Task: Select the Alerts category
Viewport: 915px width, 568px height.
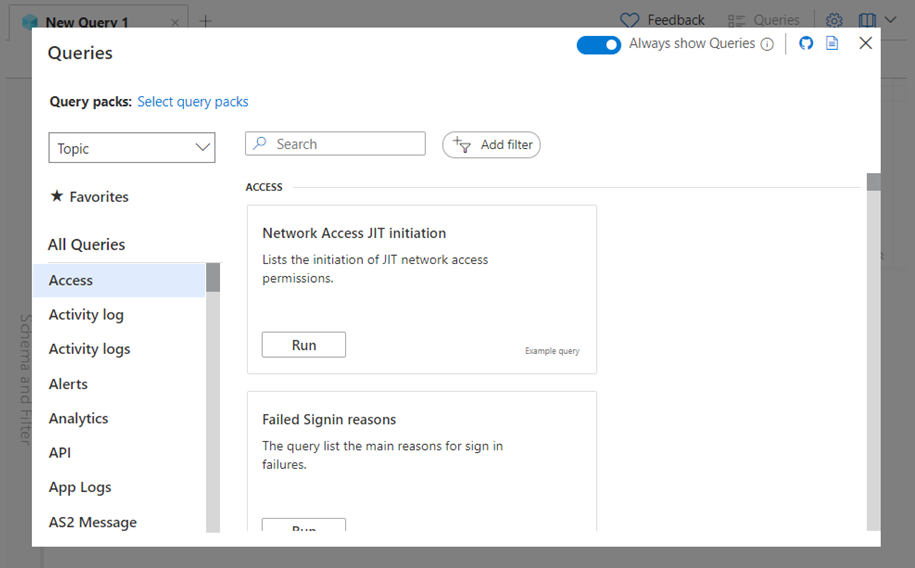Action: (x=68, y=384)
